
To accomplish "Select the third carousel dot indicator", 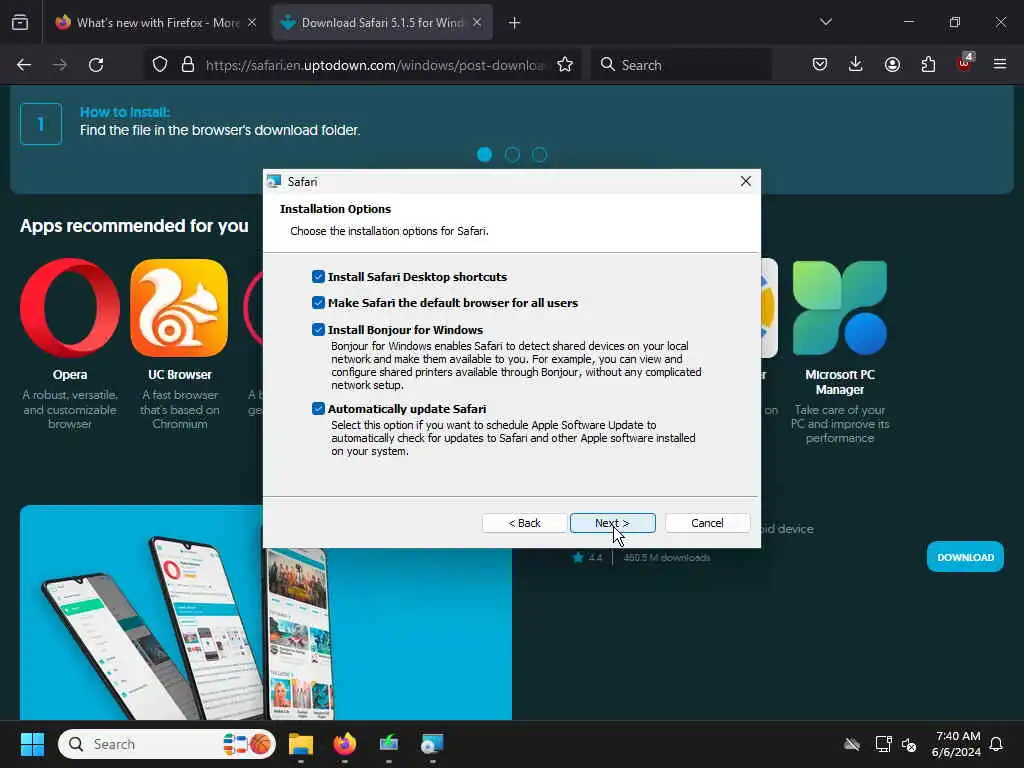I will click(x=539, y=155).
